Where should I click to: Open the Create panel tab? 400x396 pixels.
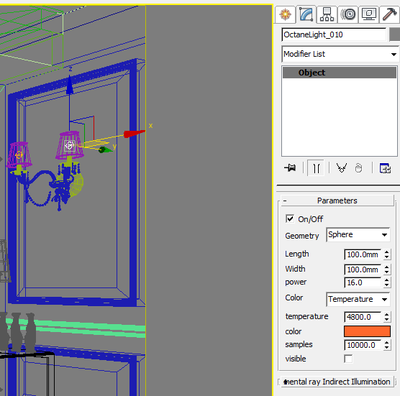point(285,14)
